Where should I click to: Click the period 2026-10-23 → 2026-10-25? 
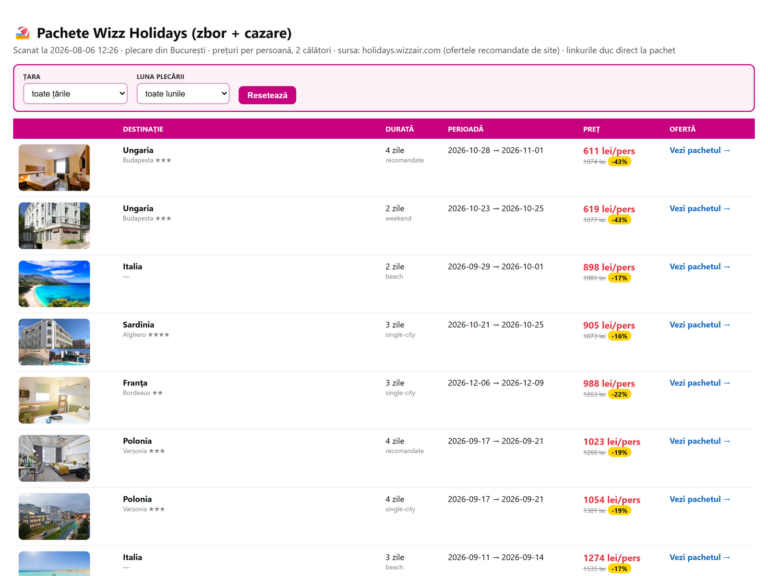point(495,209)
